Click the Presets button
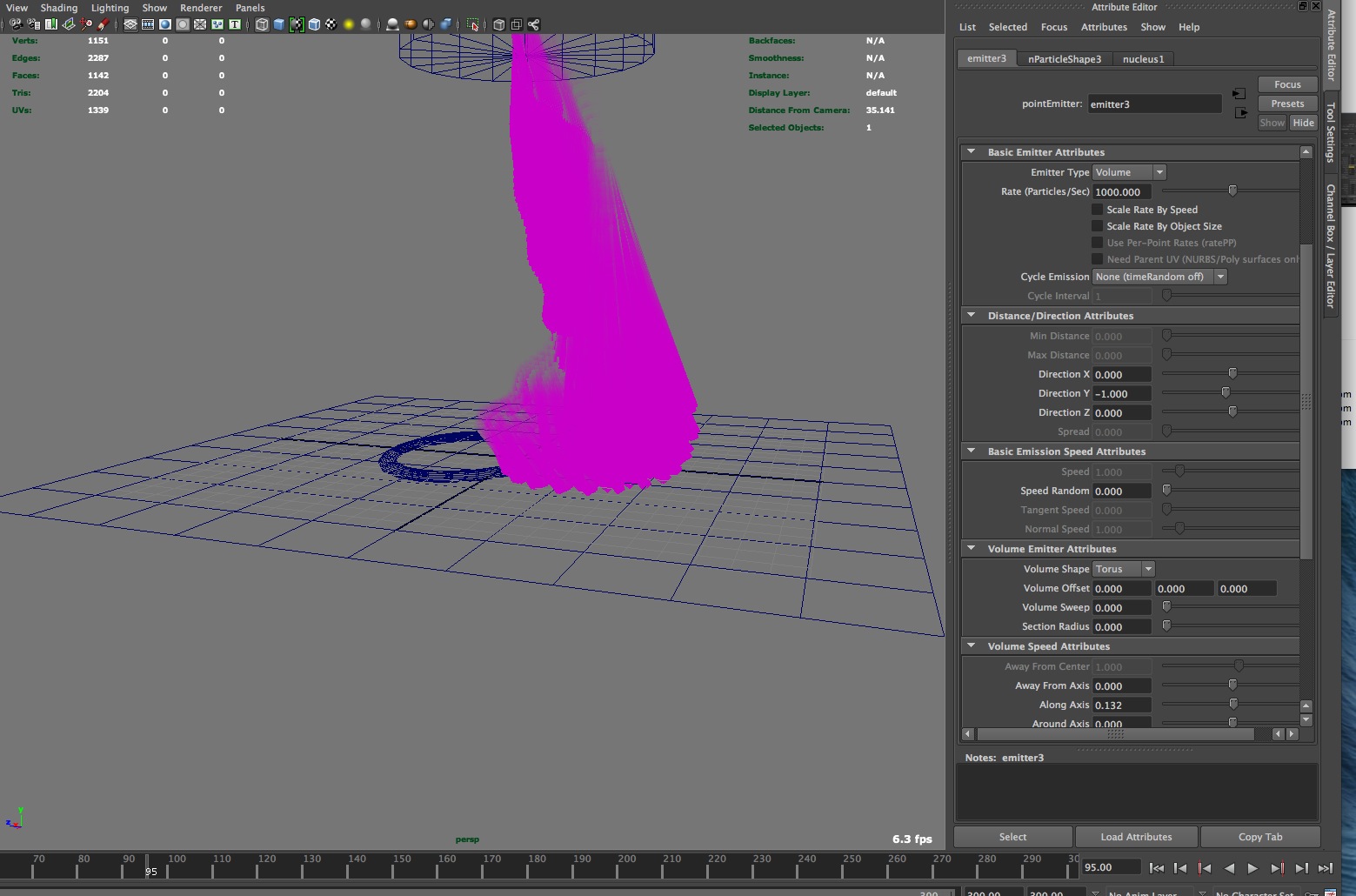1356x896 pixels. click(1287, 104)
